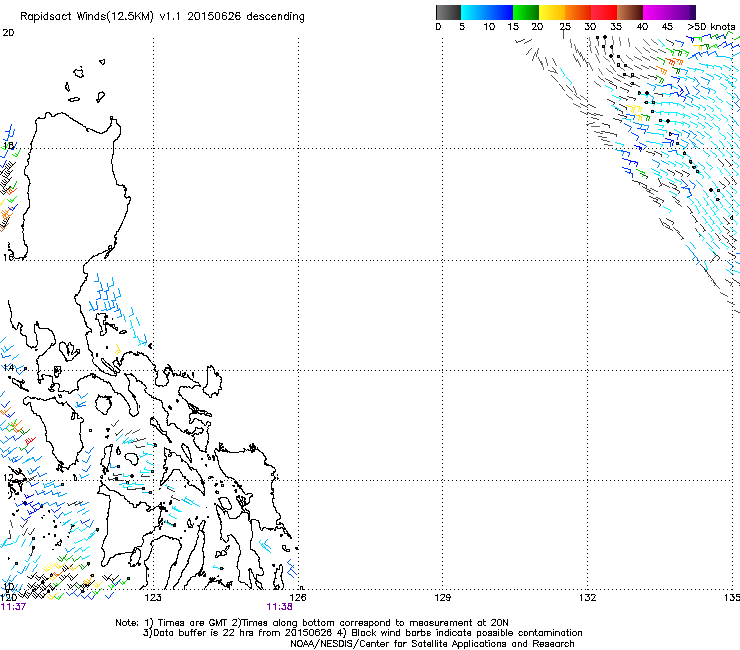Click the latitude label '12'
This screenshot has height=650, width=740.
tap(8, 478)
